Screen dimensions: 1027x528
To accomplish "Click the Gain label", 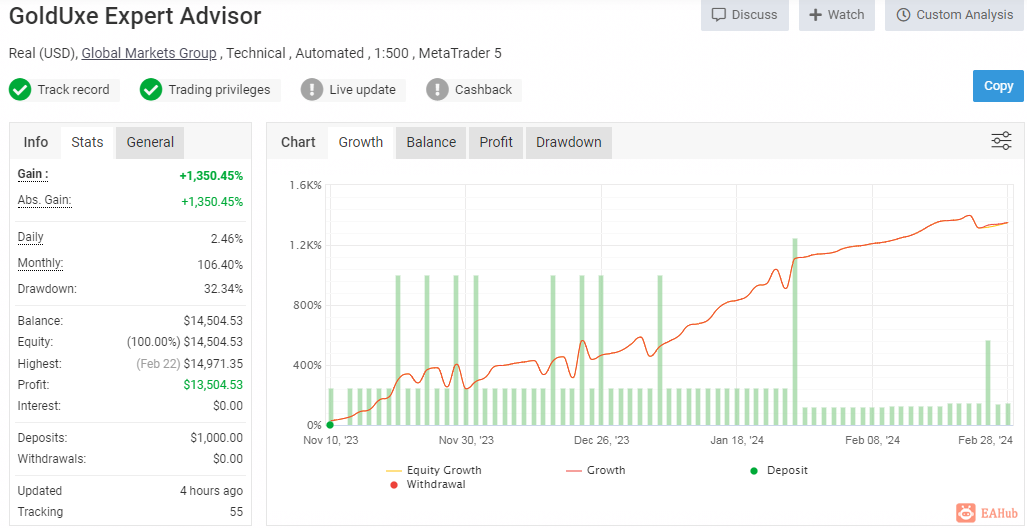I will tap(33, 174).
